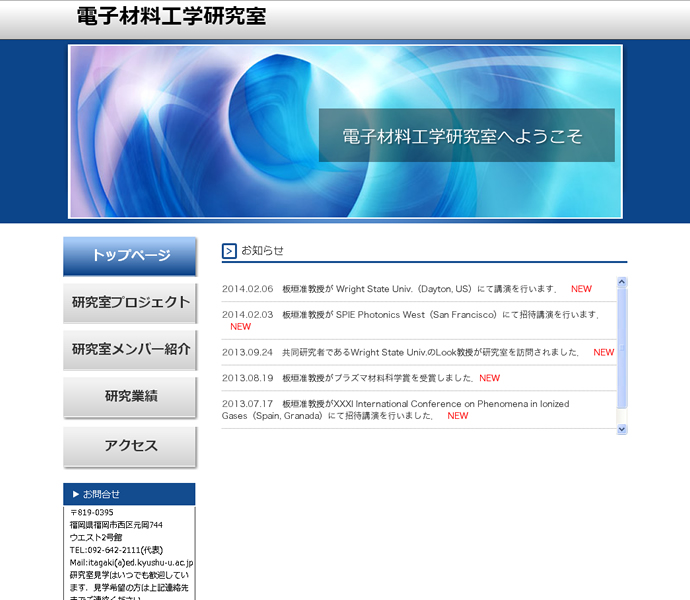This screenshot has width=690, height=600.
Task: Click the address 福岡県福岡市西区元岡744
Action: pyautogui.click(x=116, y=525)
